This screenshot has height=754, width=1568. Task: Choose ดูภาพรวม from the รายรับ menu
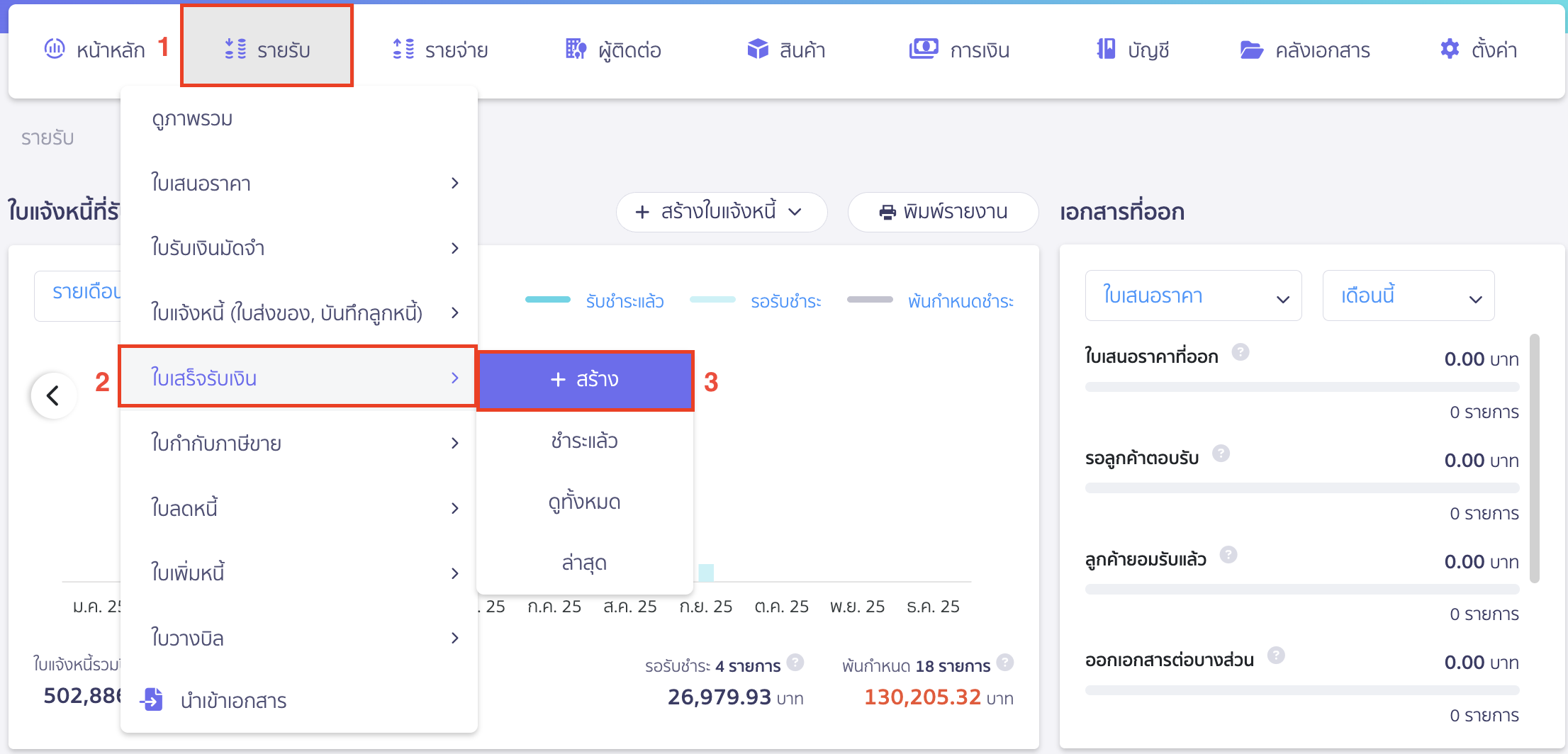click(194, 118)
